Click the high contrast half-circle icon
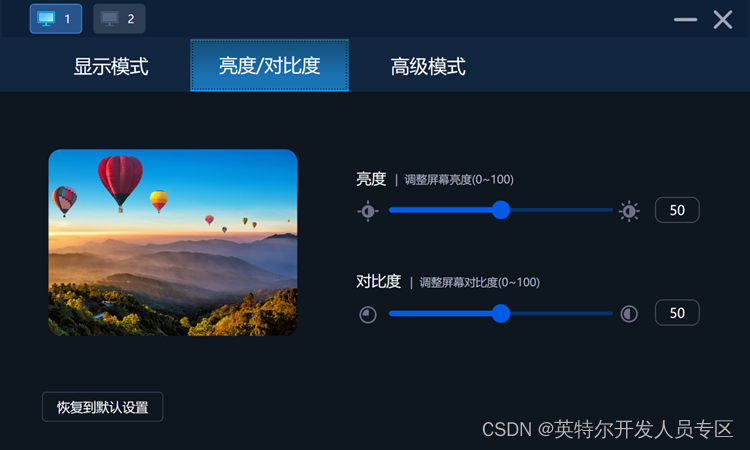 click(629, 314)
